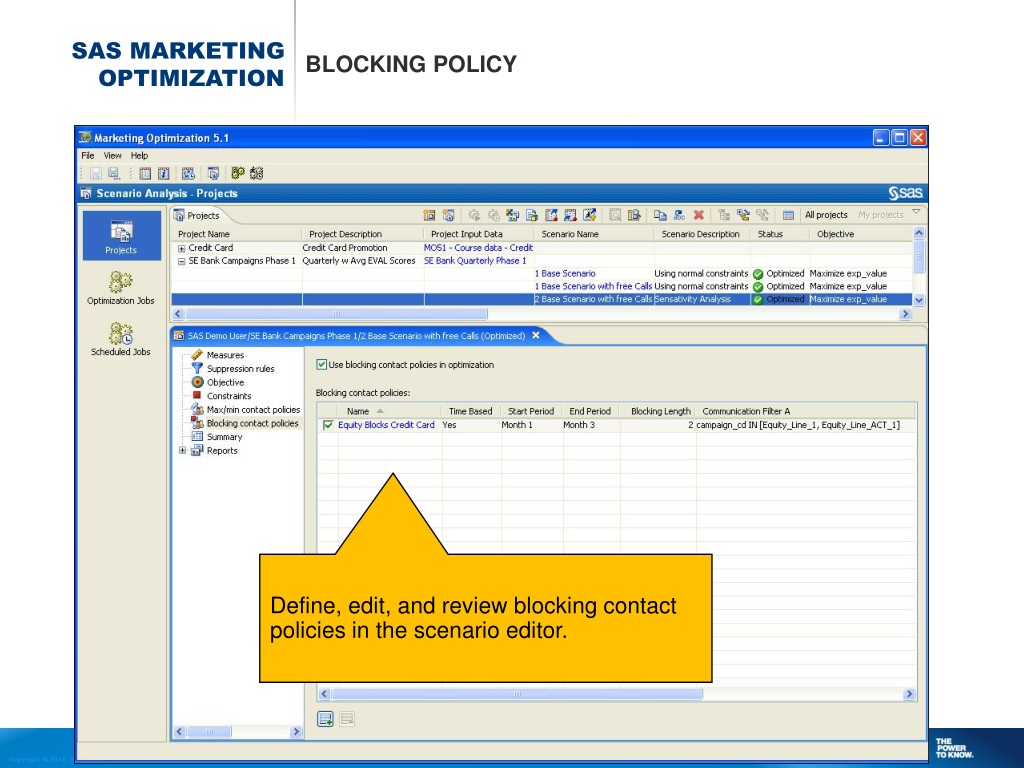Click the window copy icon in main toolbar
The width and height of the screenshot is (1024, 768).
(213, 174)
